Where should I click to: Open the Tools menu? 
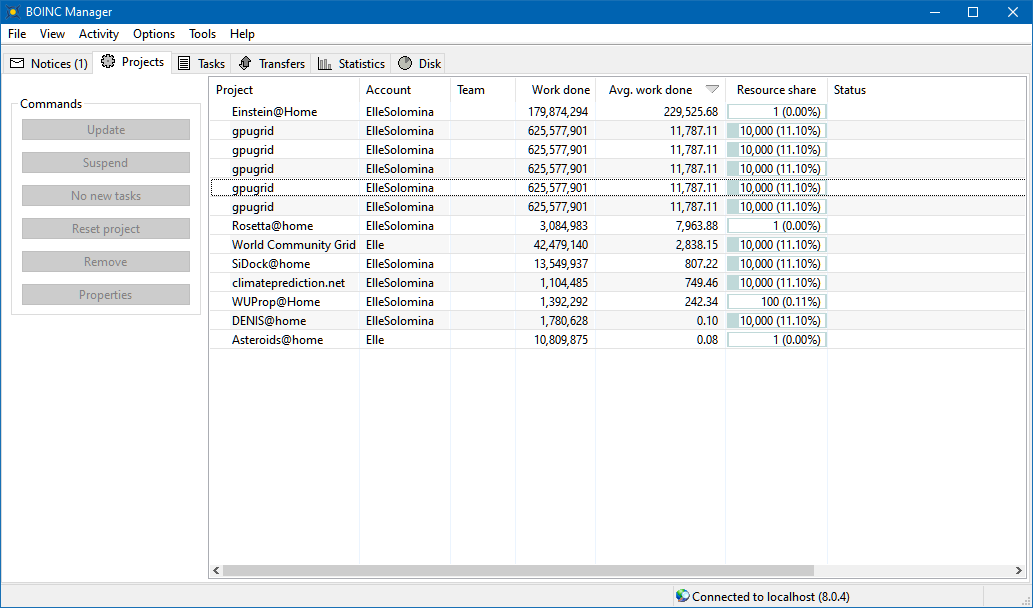pos(202,34)
